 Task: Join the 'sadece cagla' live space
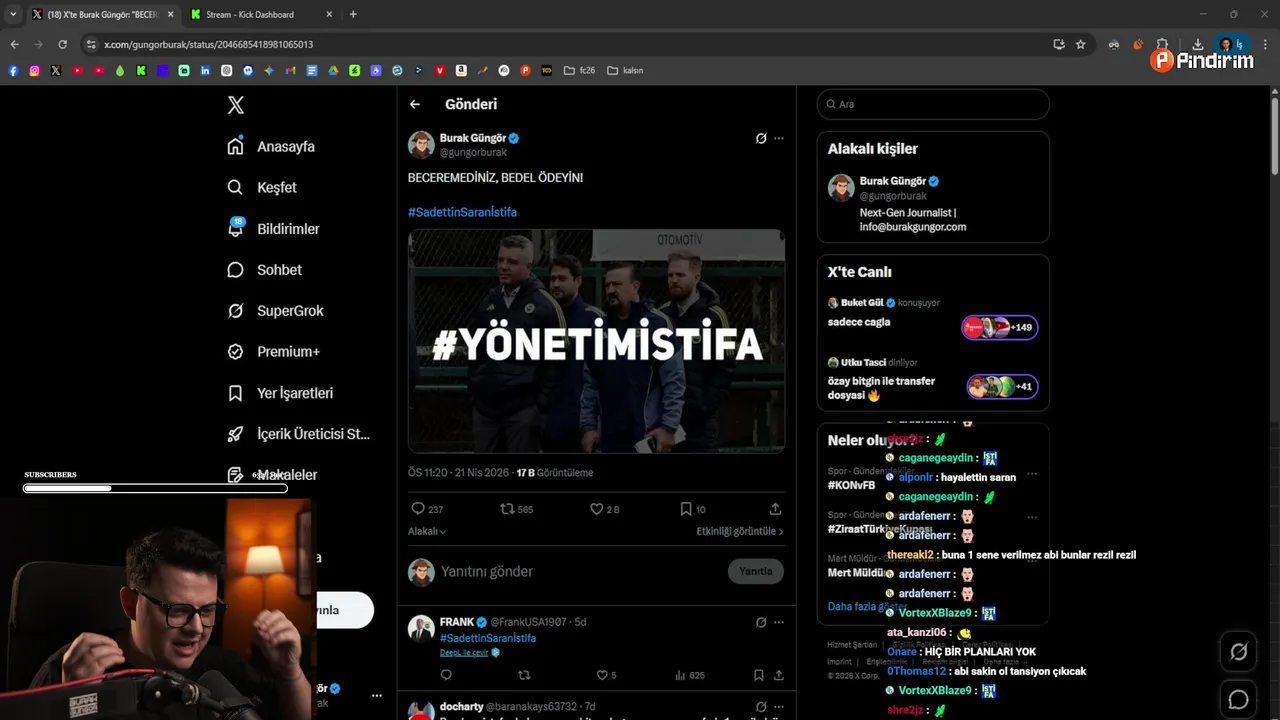click(933, 320)
